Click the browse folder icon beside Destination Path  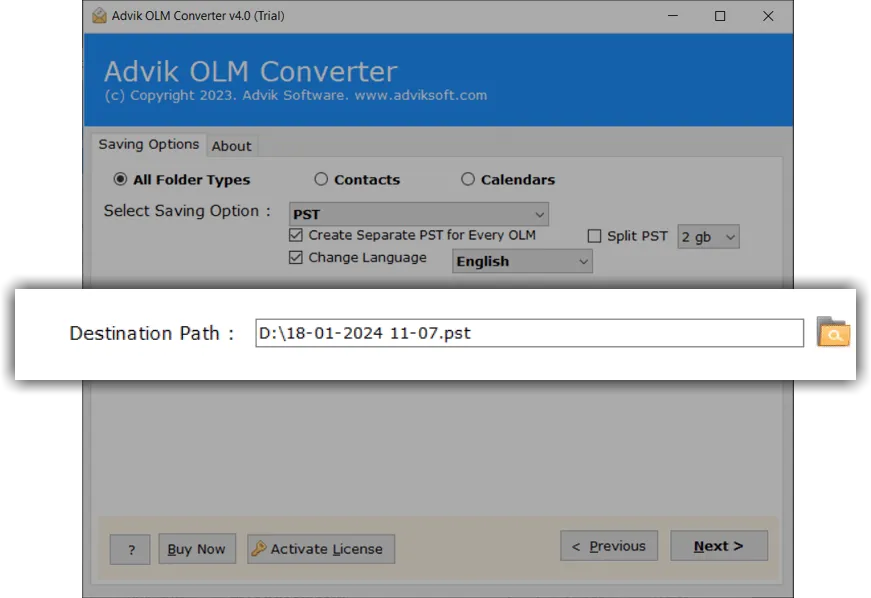point(833,331)
